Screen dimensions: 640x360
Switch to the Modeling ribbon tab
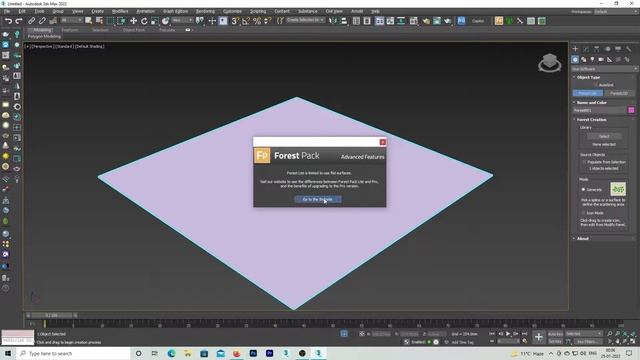(x=42, y=30)
